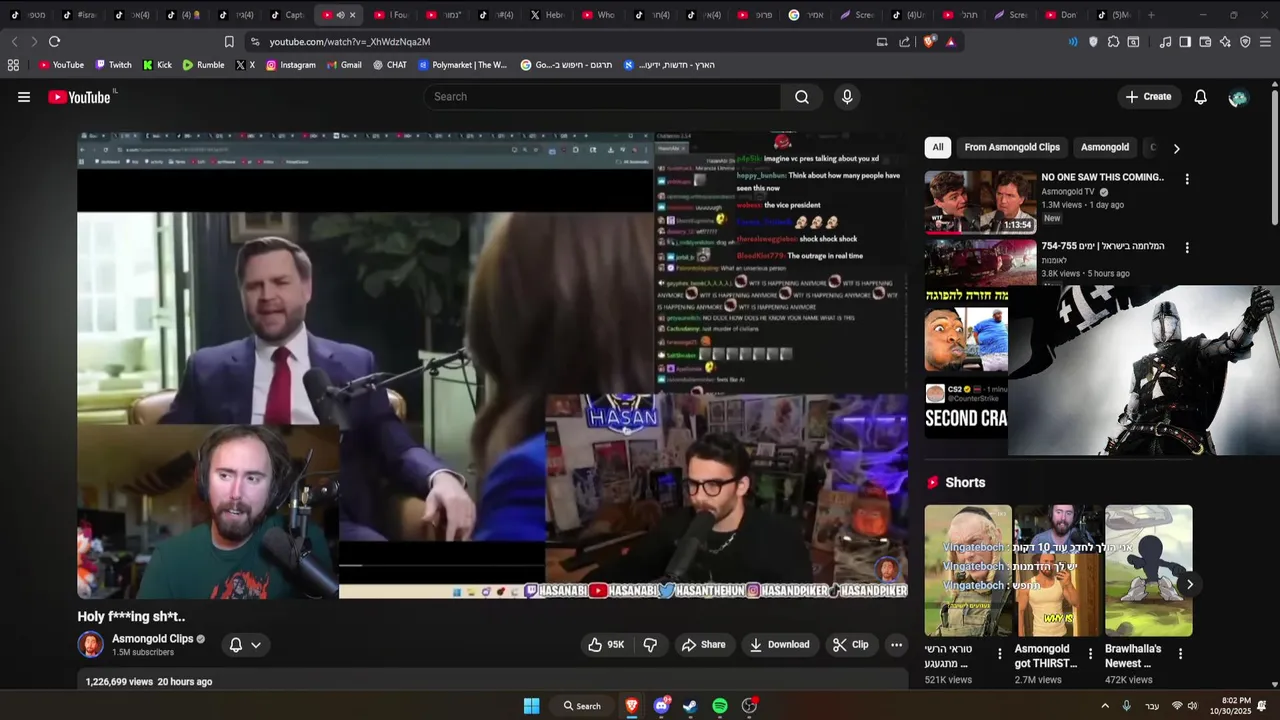Screen dimensions: 1280x720
Task: Bookmark this page in the address bar
Action: pyautogui.click(x=229, y=42)
